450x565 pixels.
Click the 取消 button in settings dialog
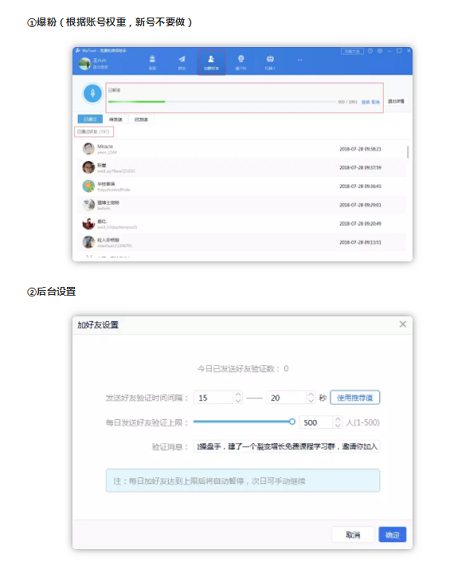point(353,535)
